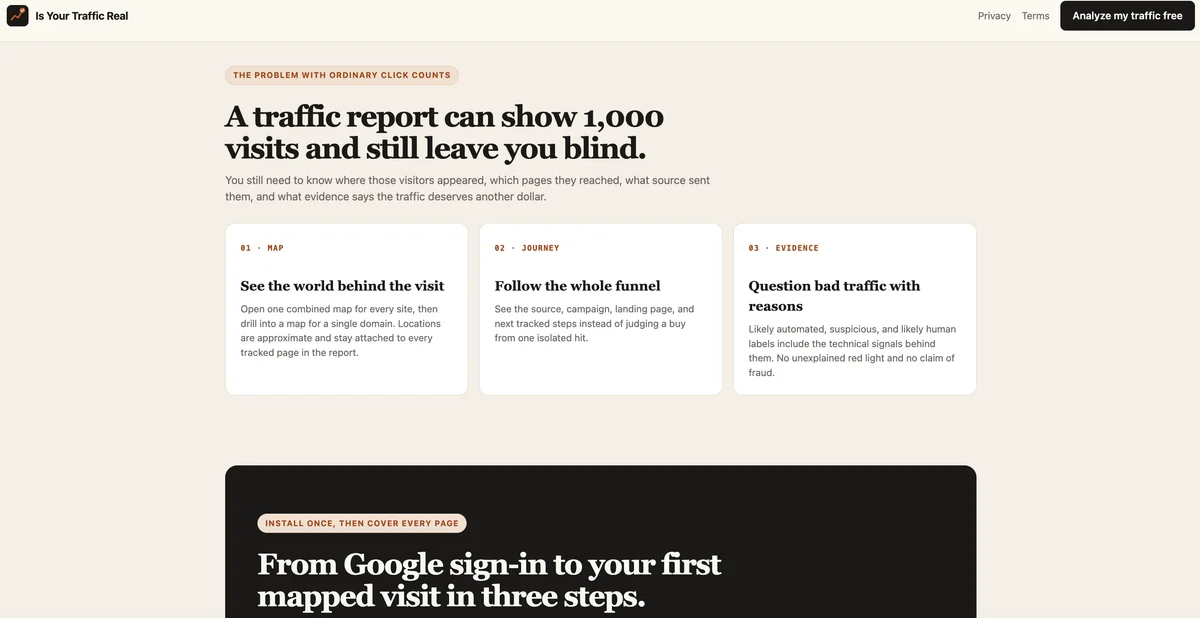Screen dimensions: 1200x618
Task: Click the '01 · MAP' card label
Action: point(262,248)
